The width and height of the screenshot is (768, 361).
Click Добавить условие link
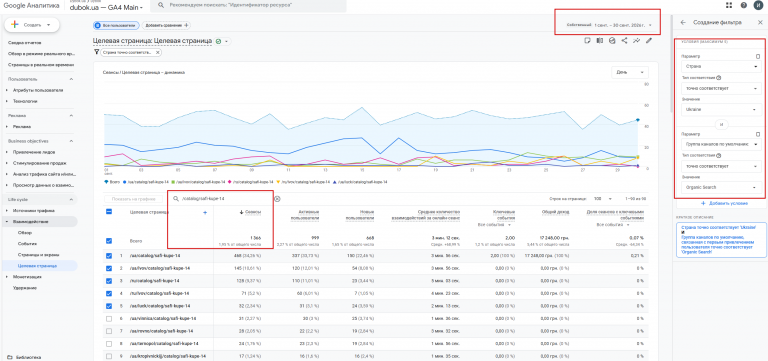pos(724,203)
